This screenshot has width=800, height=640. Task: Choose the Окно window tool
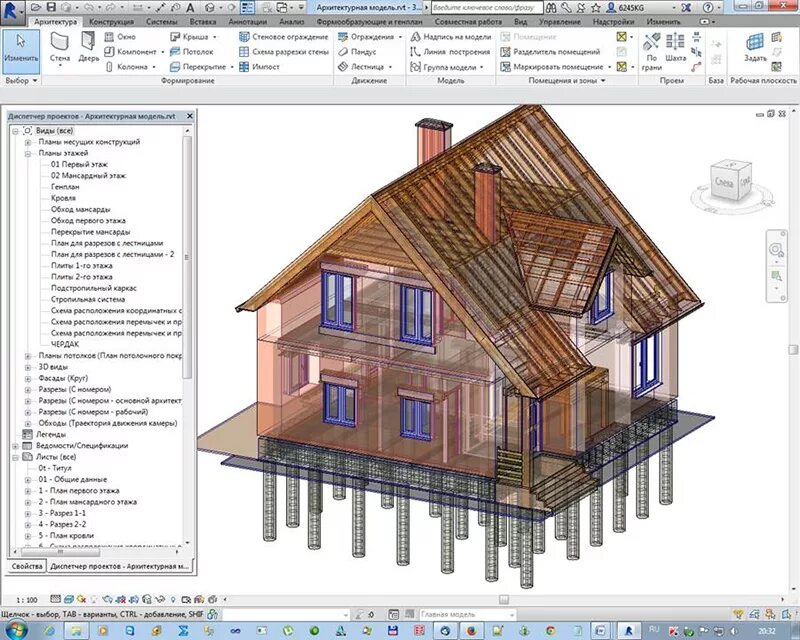[x=120, y=37]
